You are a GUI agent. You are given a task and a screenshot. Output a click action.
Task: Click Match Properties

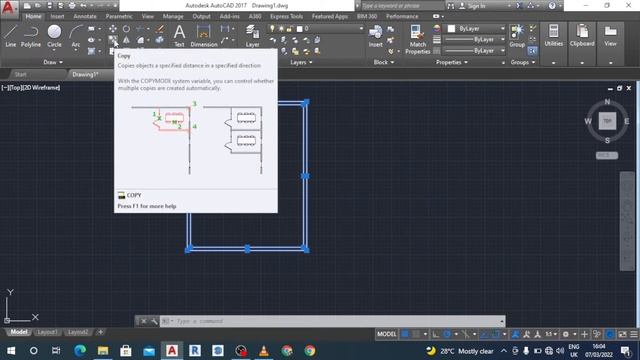(x=418, y=39)
